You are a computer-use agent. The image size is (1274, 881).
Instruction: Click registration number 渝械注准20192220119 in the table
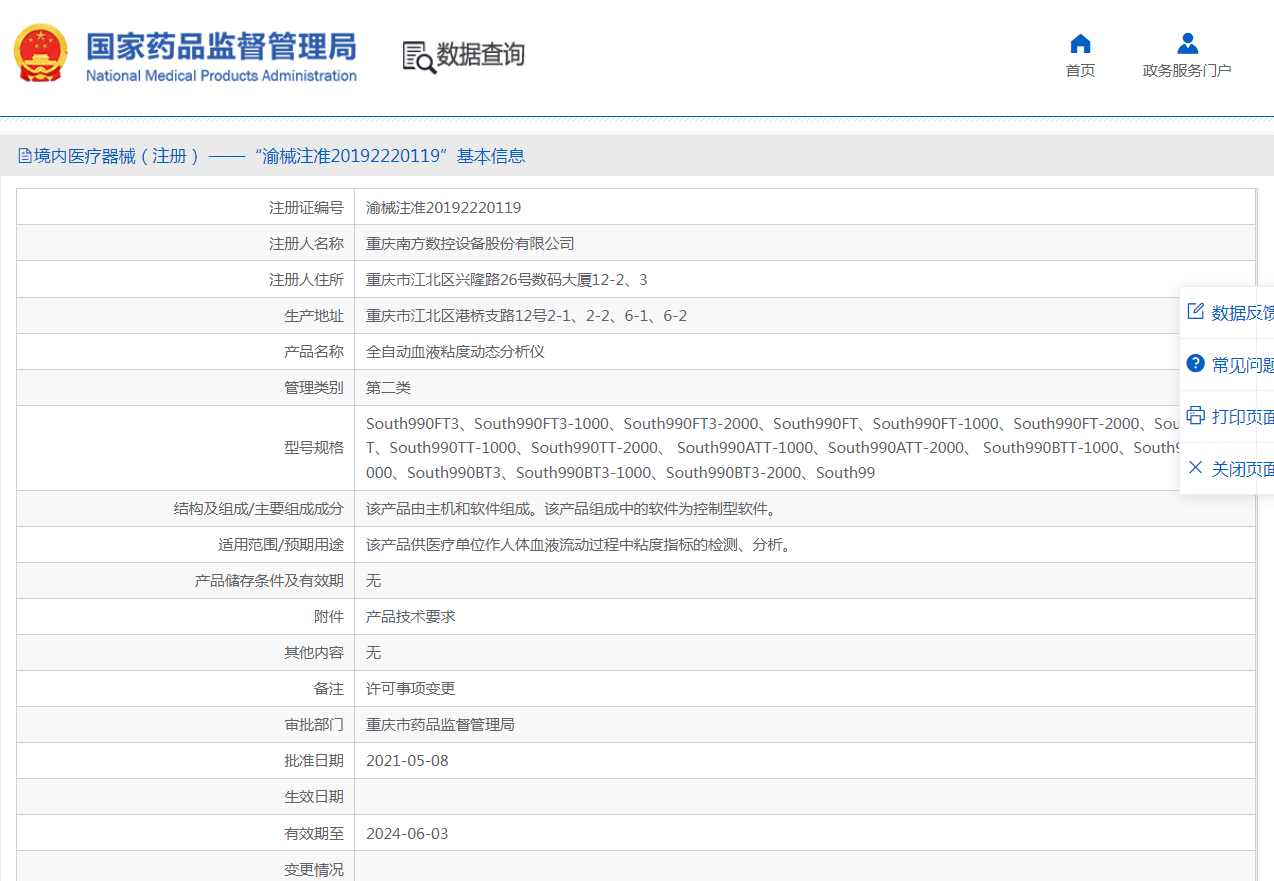pos(444,208)
